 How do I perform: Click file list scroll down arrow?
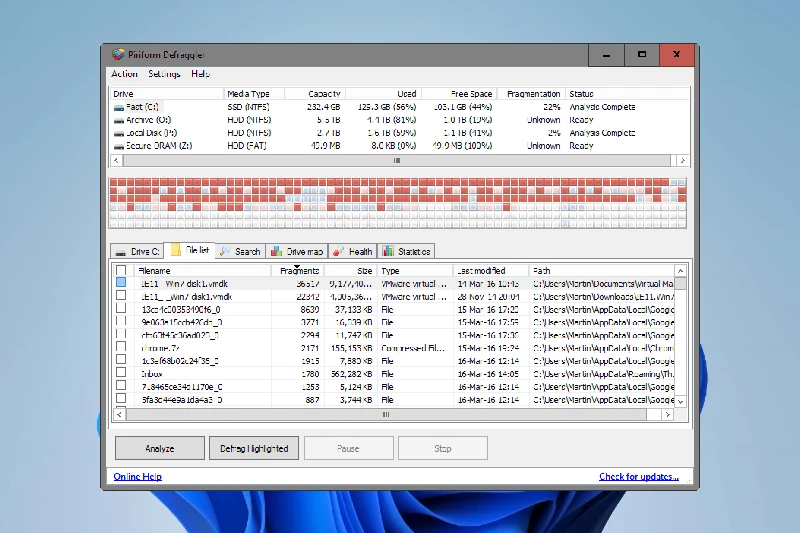(681, 401)
